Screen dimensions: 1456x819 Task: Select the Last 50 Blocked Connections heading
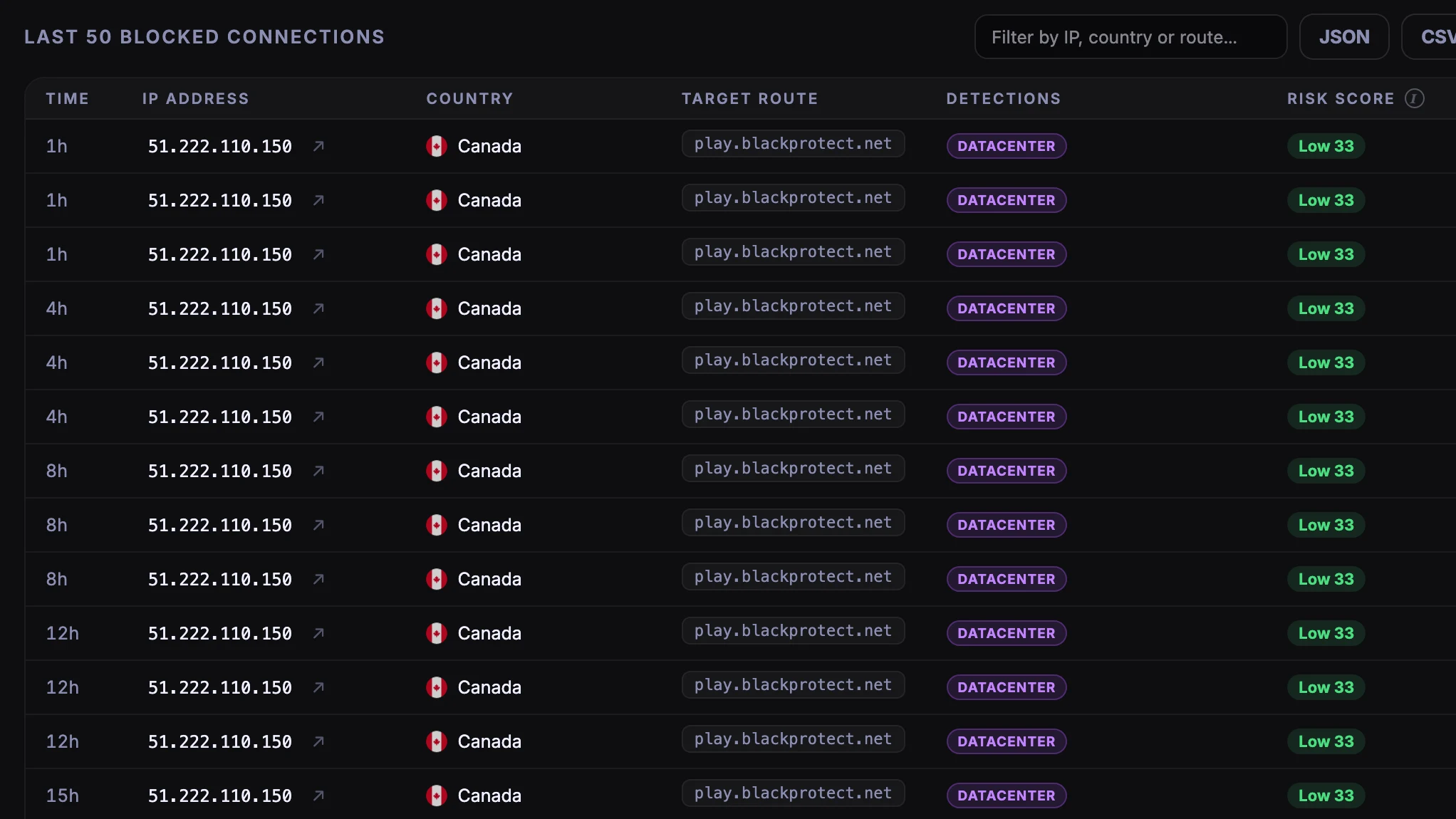(204, 37)
